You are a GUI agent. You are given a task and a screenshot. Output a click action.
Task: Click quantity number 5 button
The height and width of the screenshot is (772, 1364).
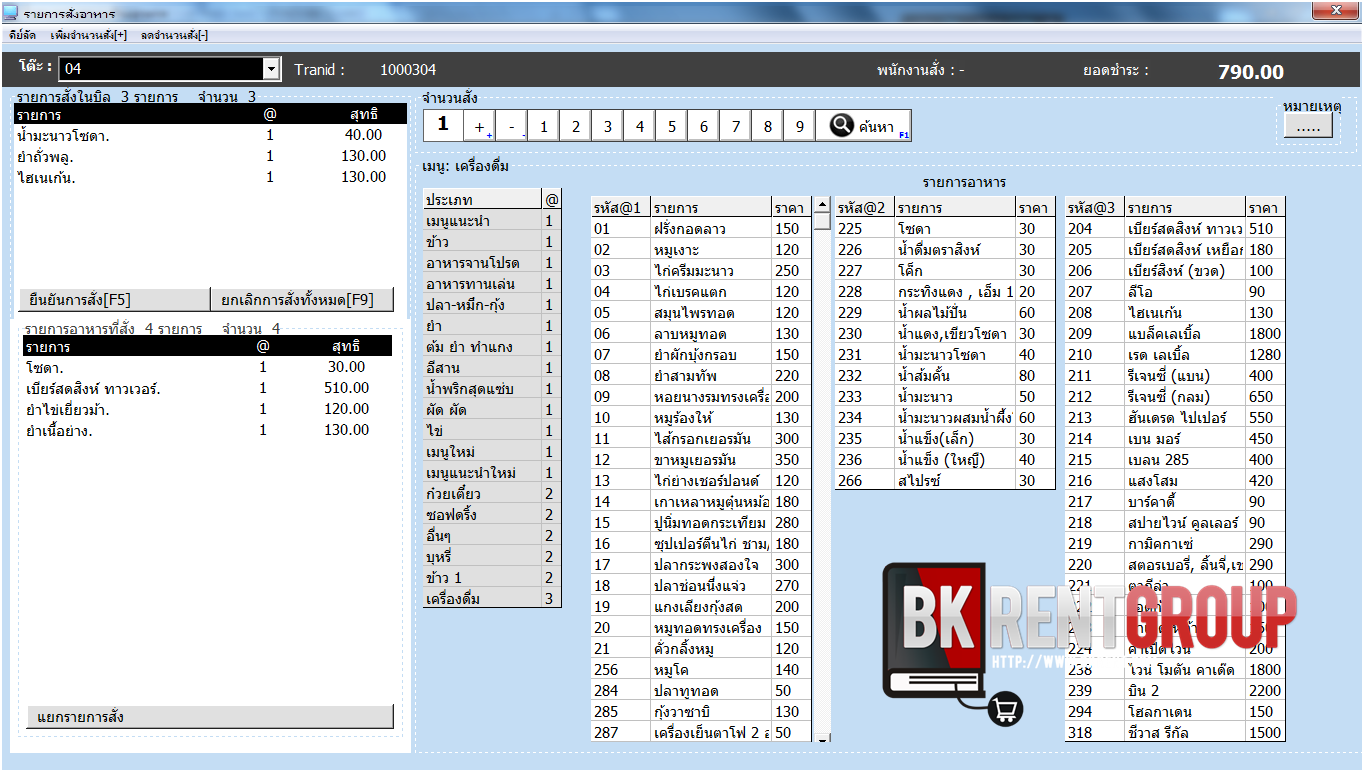point(672,127)
